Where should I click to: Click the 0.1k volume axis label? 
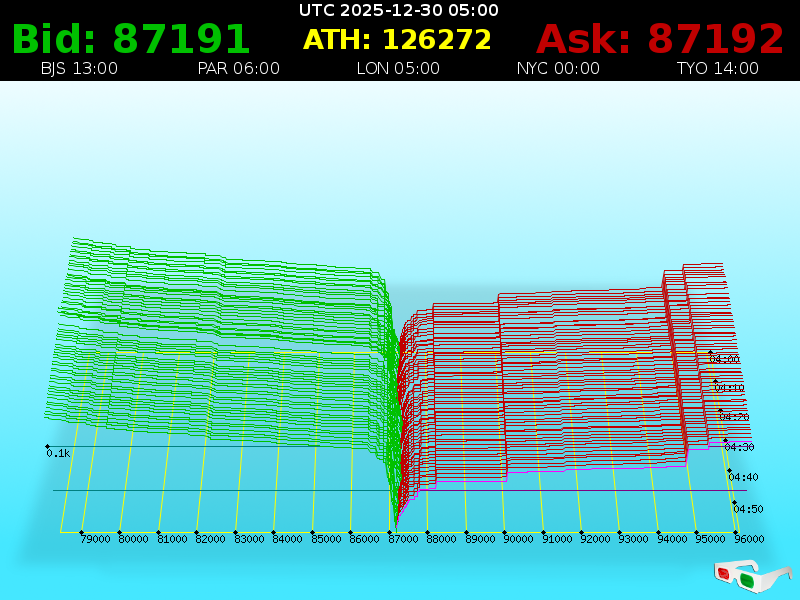point(58,453)
